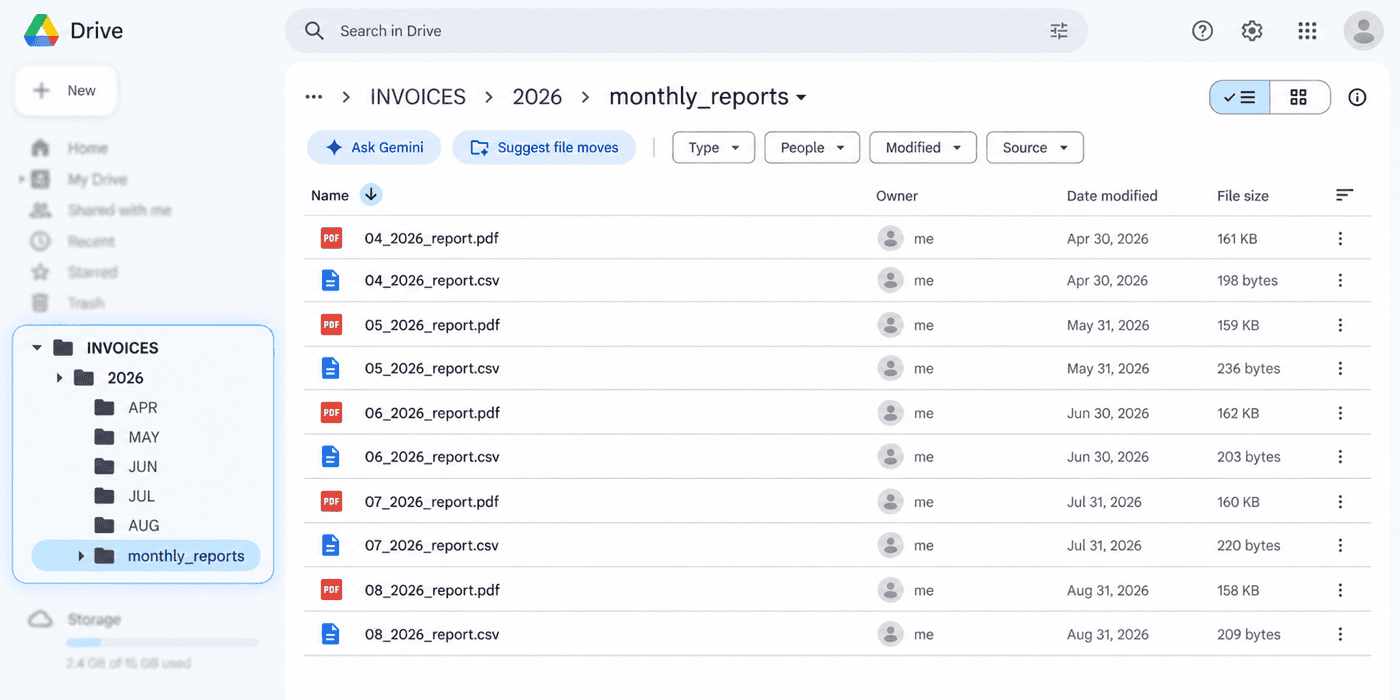1400x700 pixels.
Task: Open the Google apps grid icon
Action: pyautogui.click(x=1307, y=31)
